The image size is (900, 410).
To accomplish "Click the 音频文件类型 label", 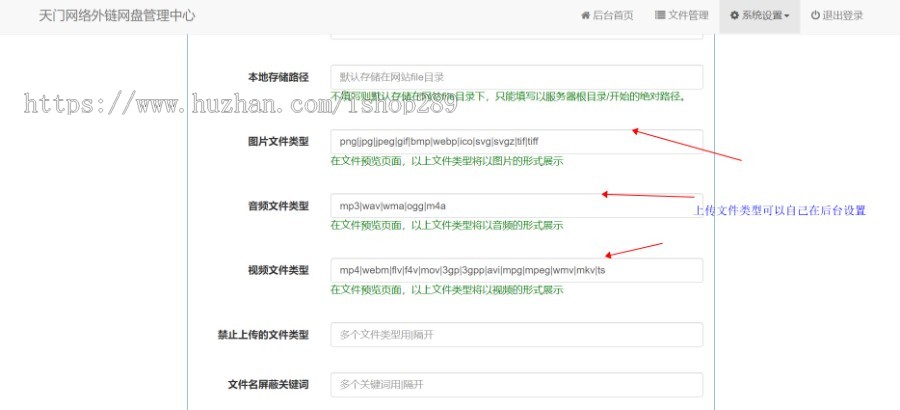I will coord(278,206).
